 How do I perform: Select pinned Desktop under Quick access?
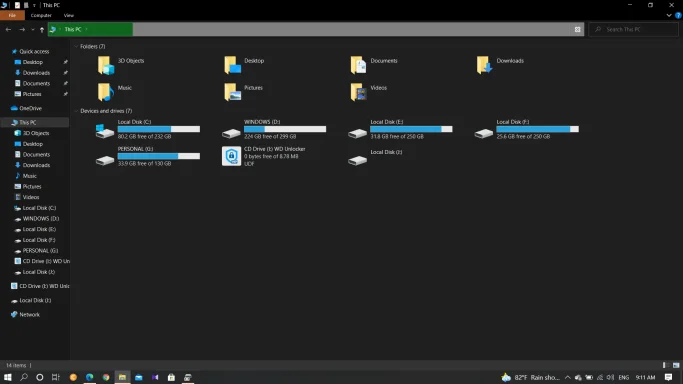click(x=33, y=62)
